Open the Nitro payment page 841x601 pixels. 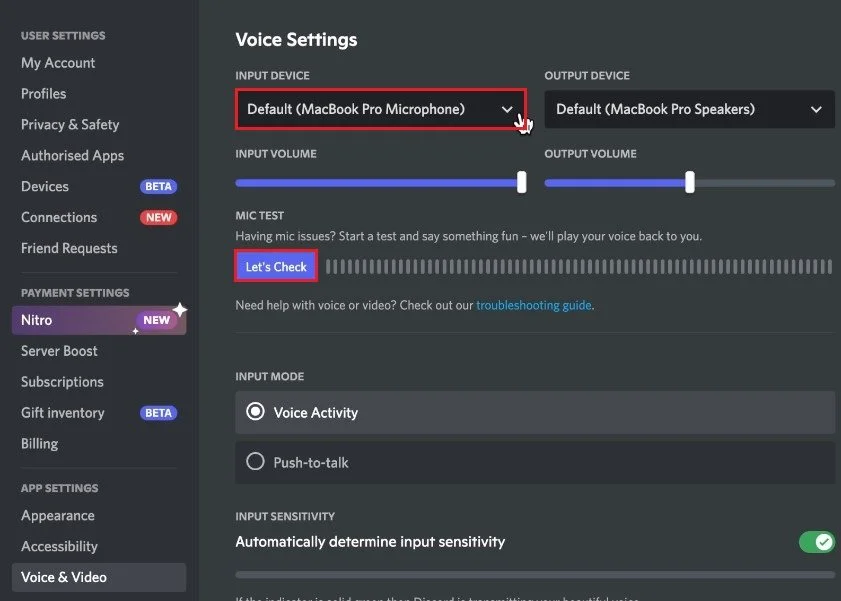[99, 320]
